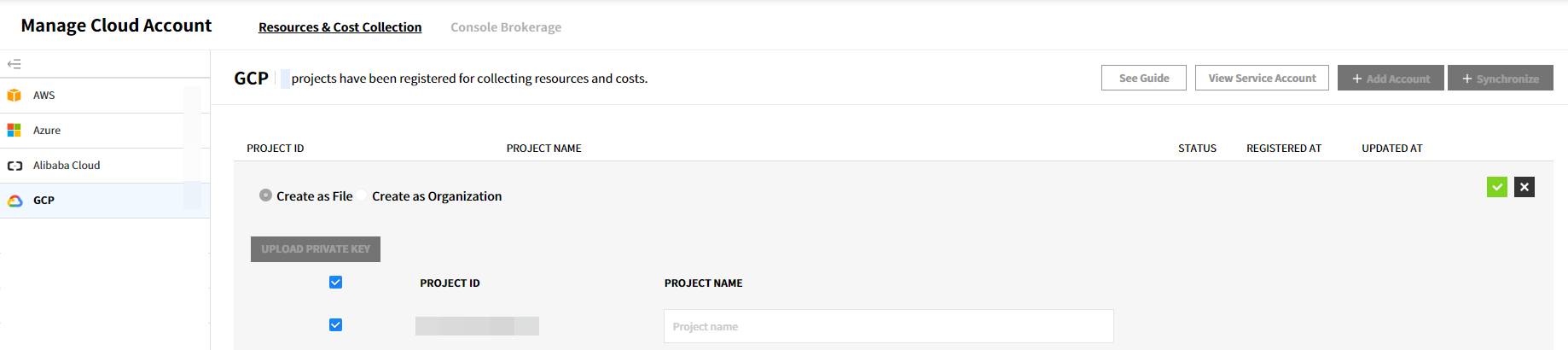Select the Create as File radio option
This screenshot has height=350, width=1568.
(x=266, y=195)
